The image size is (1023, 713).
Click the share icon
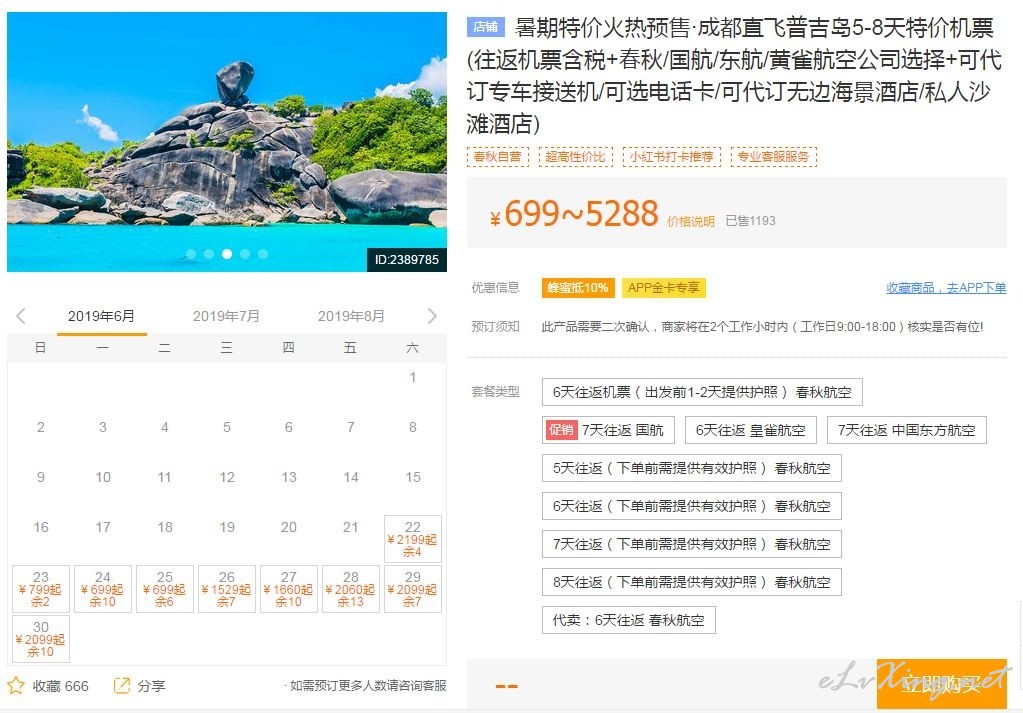(121, 686)
